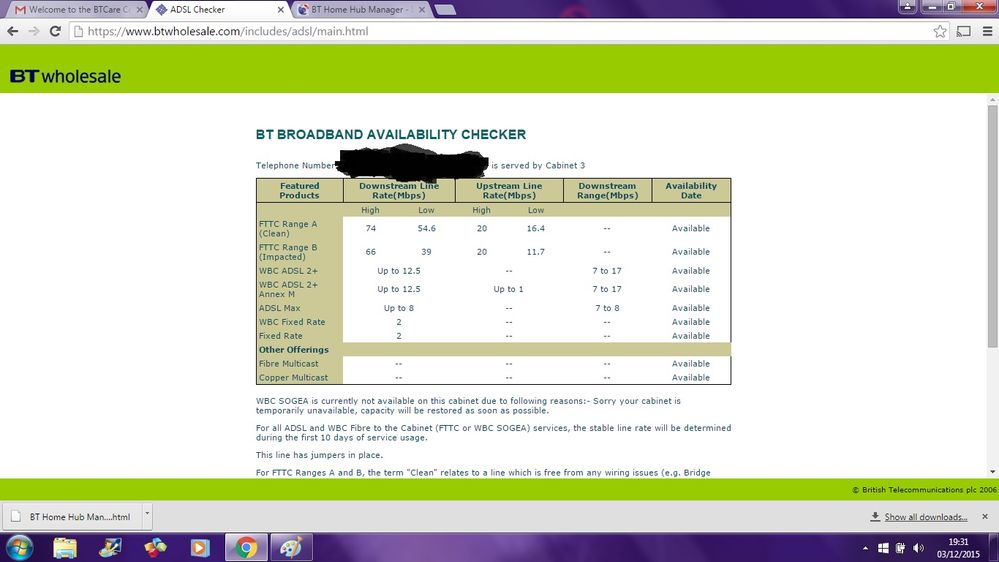Viewport: 999px width, 562px height.
Task: Click the 'Featured Products' column header
Action: (x=299, y=191)
